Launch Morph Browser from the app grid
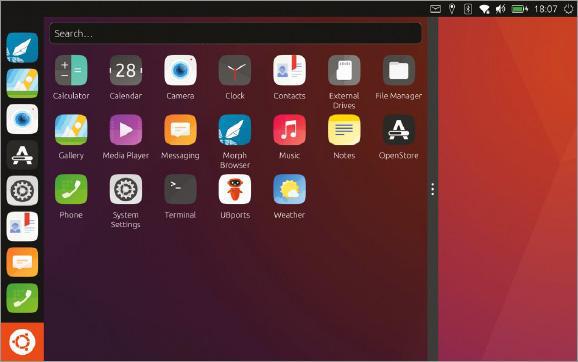578x362 pixels. pyautogui.click(x=235, y=130)
